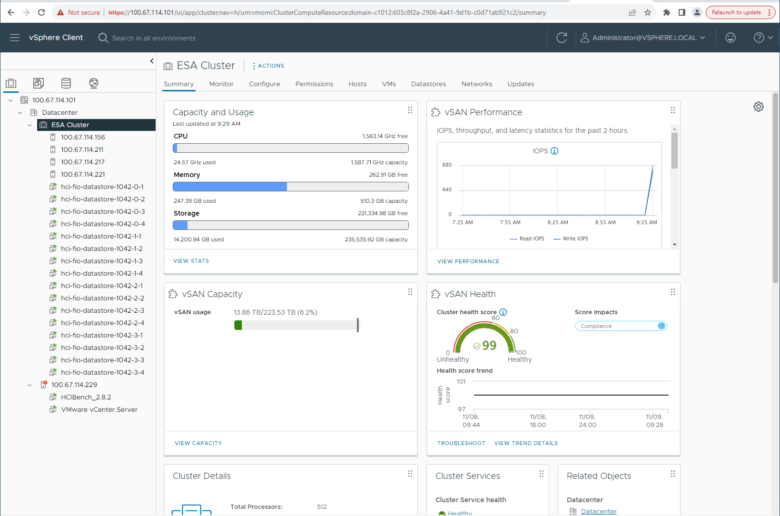
Task: Open the cluster ACTIONS dropdown menu
Action: click(268, 66)
